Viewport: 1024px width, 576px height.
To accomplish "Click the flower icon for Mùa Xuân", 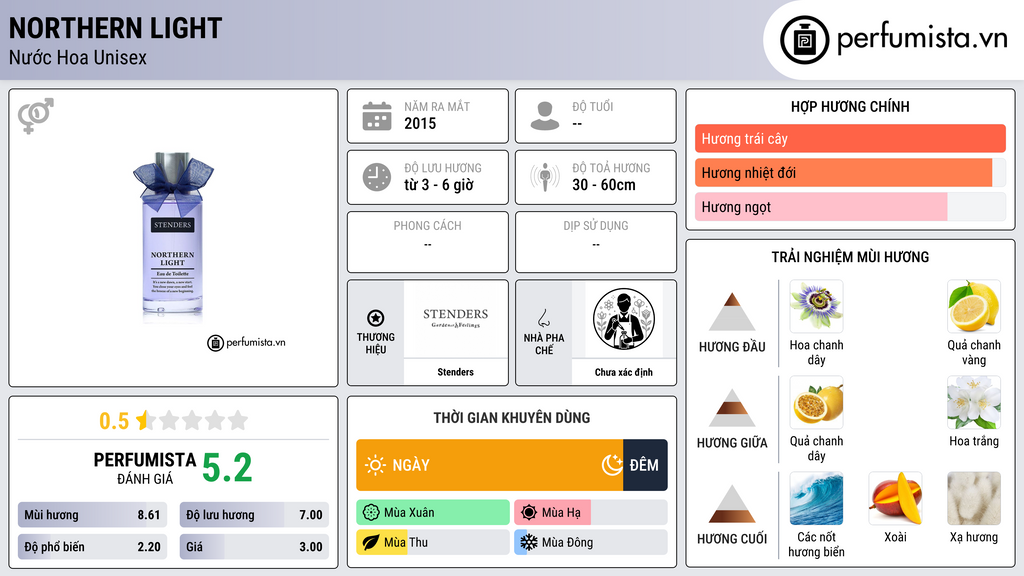I will pyautogui.click(x=371, y=513).
